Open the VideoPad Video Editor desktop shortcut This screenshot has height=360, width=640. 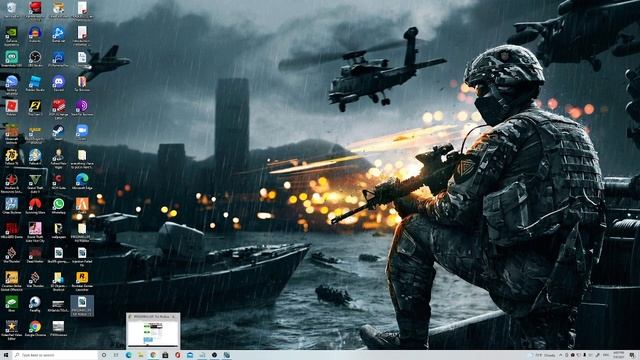pos(11,329)
